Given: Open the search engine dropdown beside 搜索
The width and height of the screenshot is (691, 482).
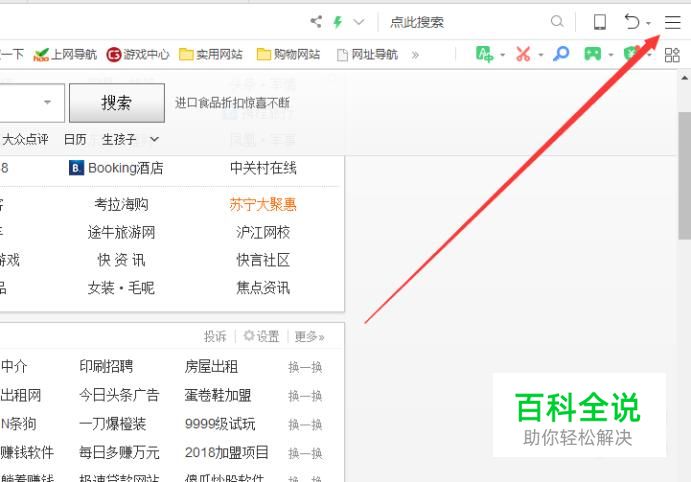Looking at the screenshot, I should pyautogui.click(x=47, y=102).
